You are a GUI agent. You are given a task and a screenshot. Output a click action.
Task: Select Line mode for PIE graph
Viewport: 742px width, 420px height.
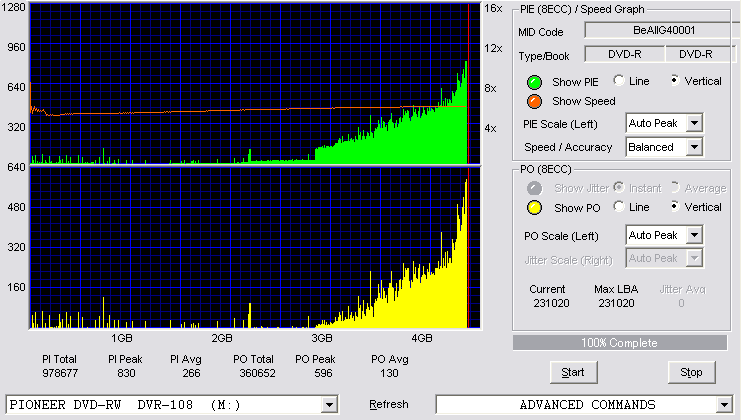point(618,80)
